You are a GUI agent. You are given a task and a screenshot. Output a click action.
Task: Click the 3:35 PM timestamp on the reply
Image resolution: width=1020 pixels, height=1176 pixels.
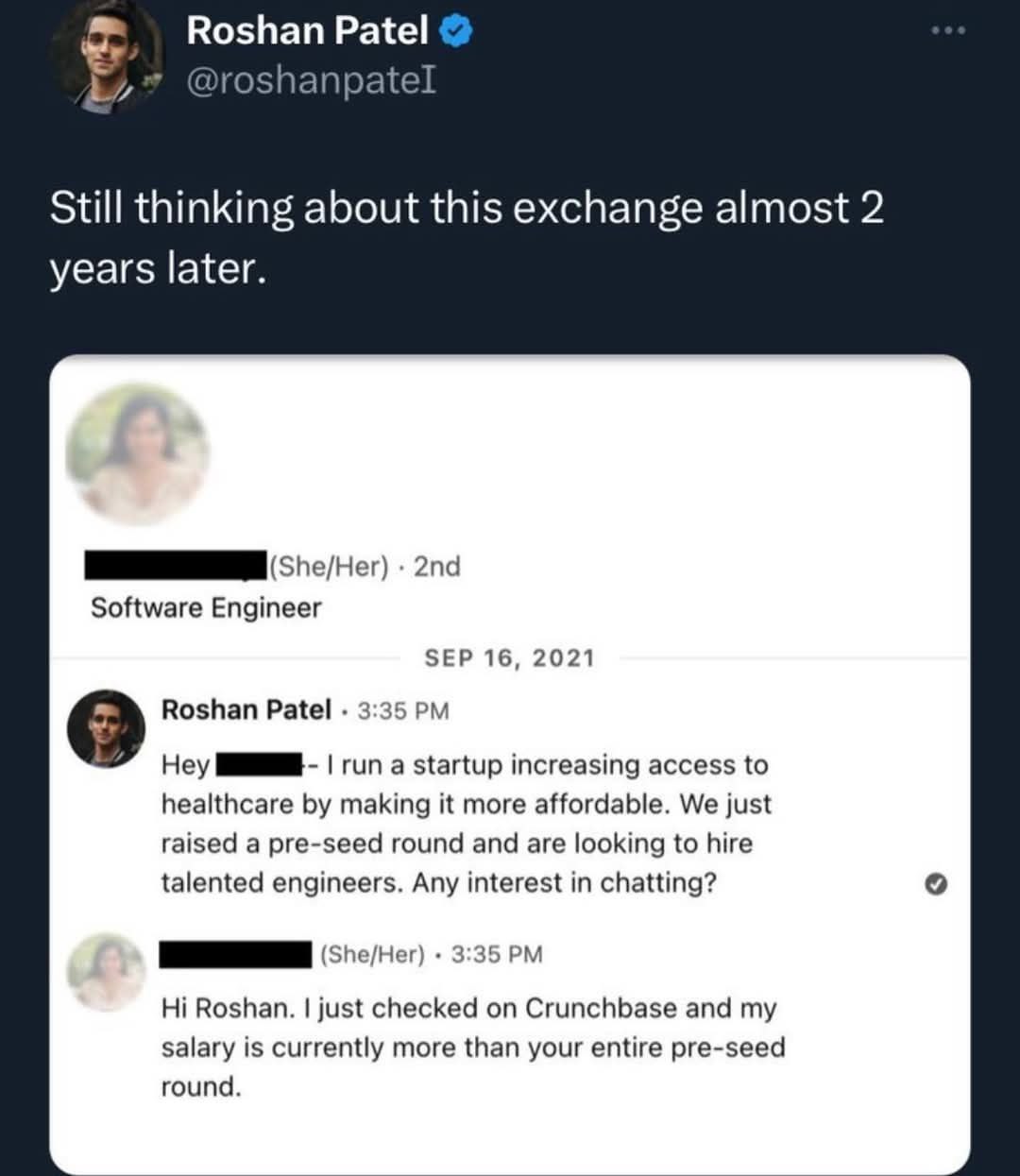pos(497,954)
